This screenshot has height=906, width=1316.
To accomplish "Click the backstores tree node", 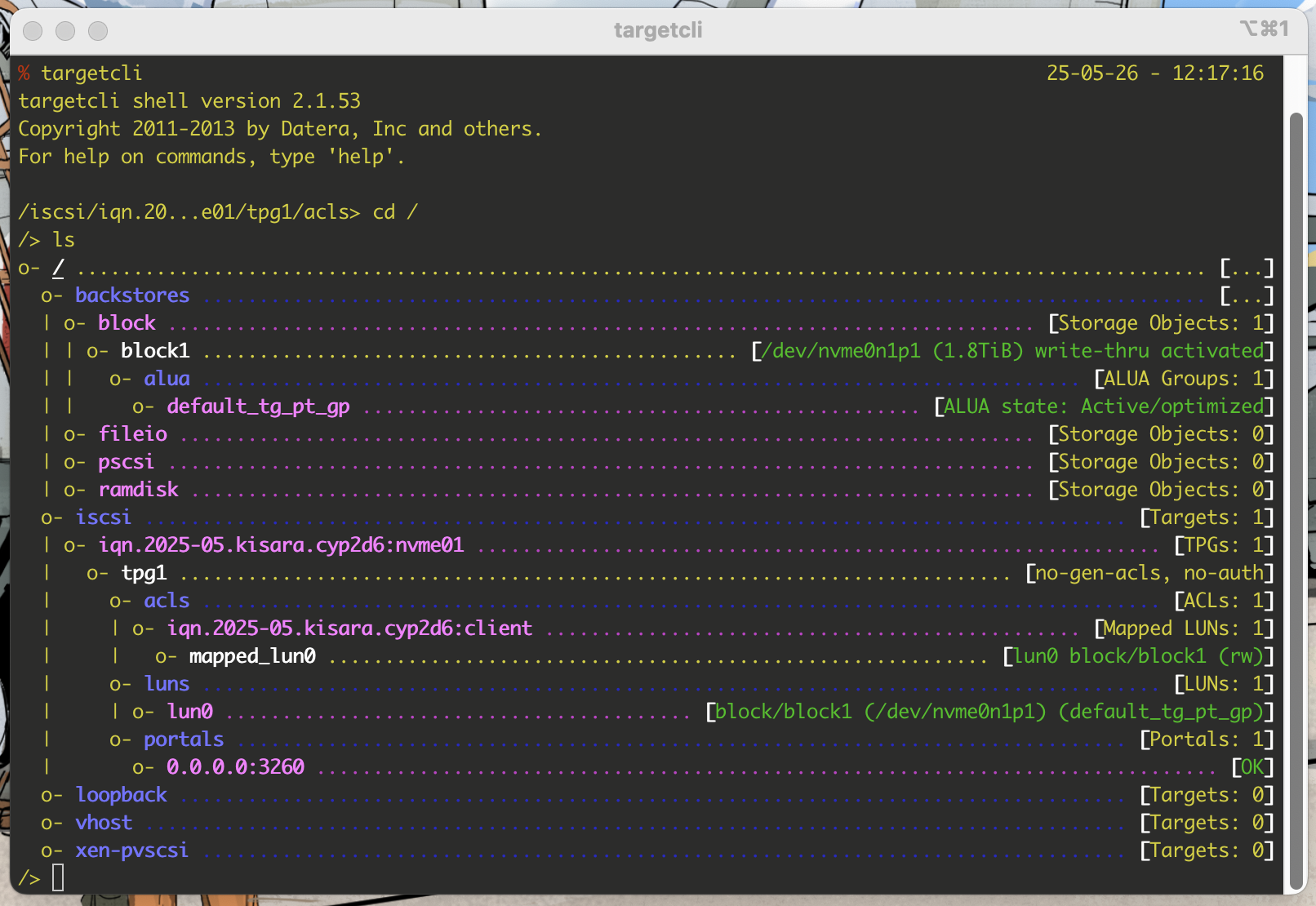I will 132,295.
